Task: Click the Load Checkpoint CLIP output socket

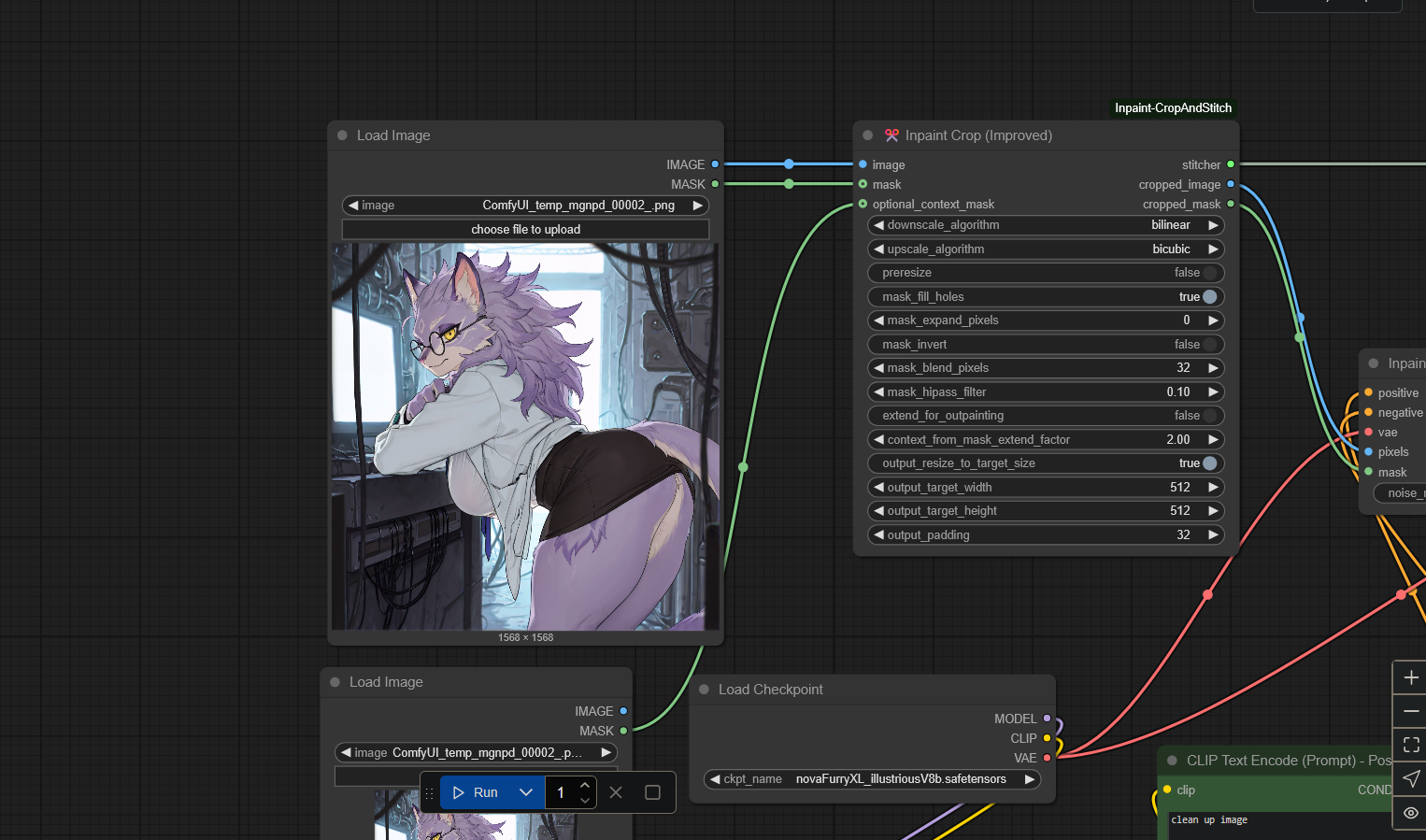Action: click(x=1047, y=738)
